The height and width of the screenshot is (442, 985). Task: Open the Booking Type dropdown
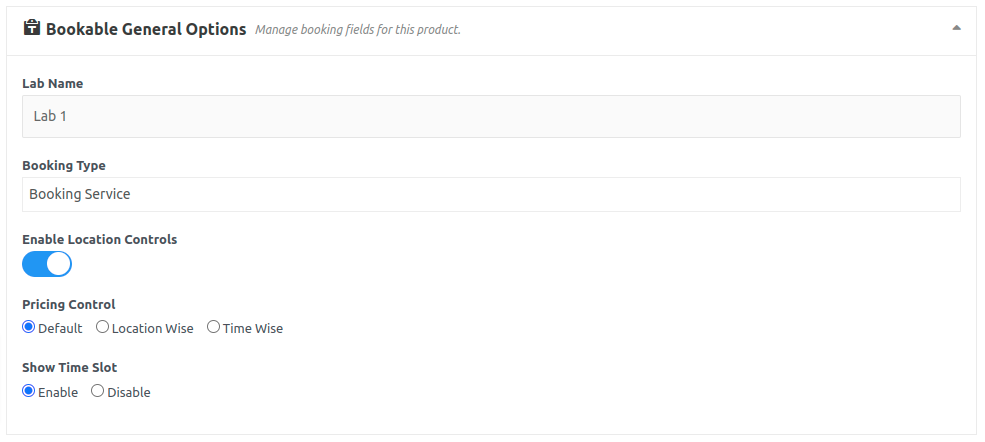(491, 194)
